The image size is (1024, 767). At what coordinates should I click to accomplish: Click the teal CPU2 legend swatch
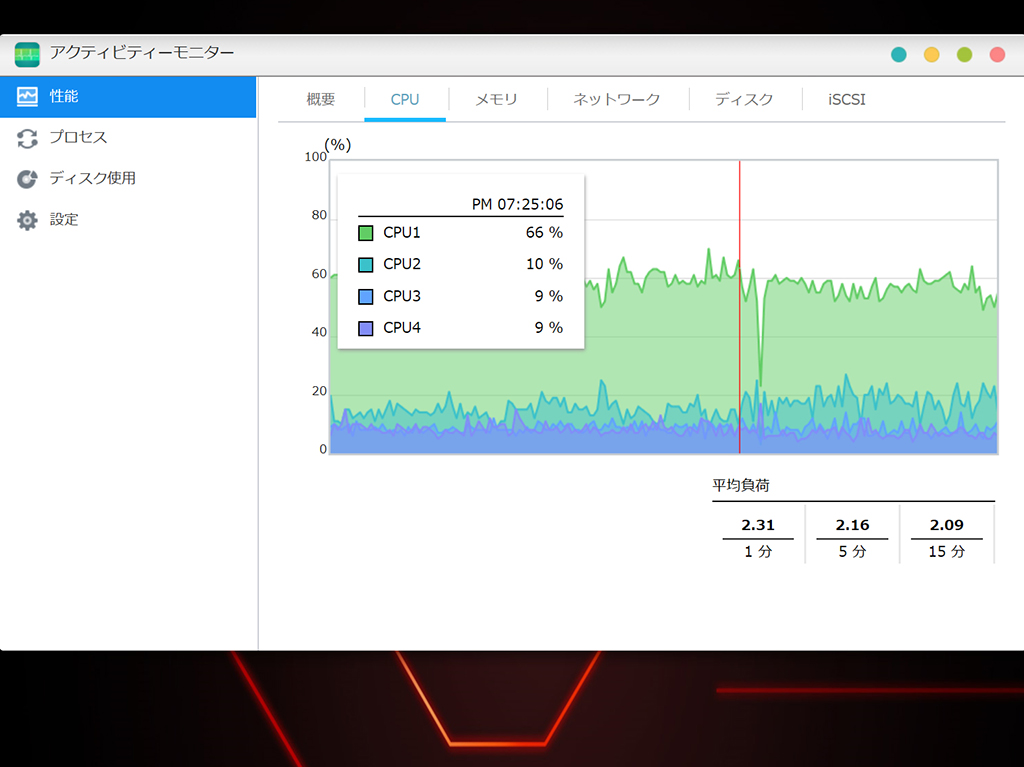[366, 265]
